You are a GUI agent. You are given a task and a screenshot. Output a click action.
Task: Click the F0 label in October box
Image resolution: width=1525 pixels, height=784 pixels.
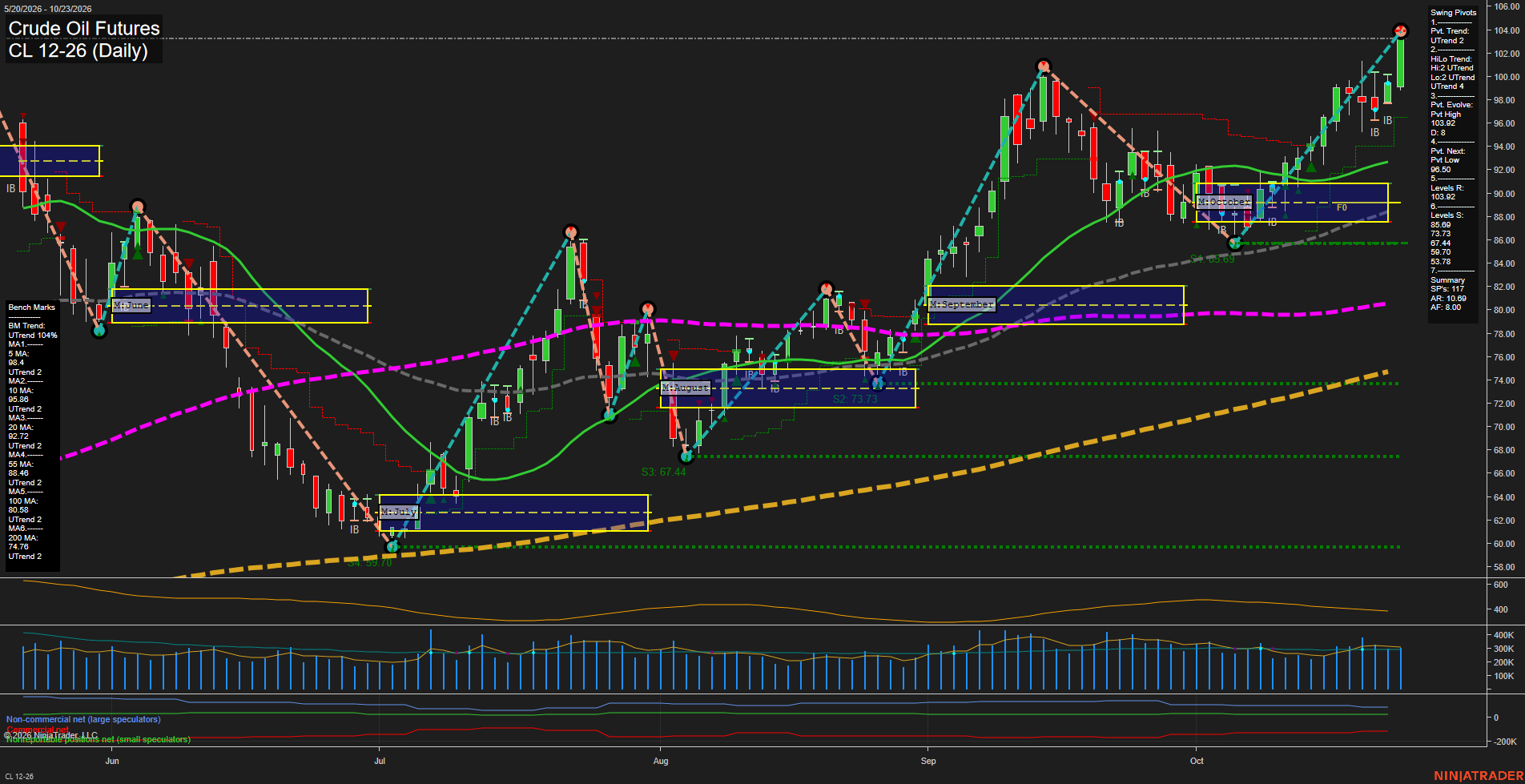coord(1342,207)
